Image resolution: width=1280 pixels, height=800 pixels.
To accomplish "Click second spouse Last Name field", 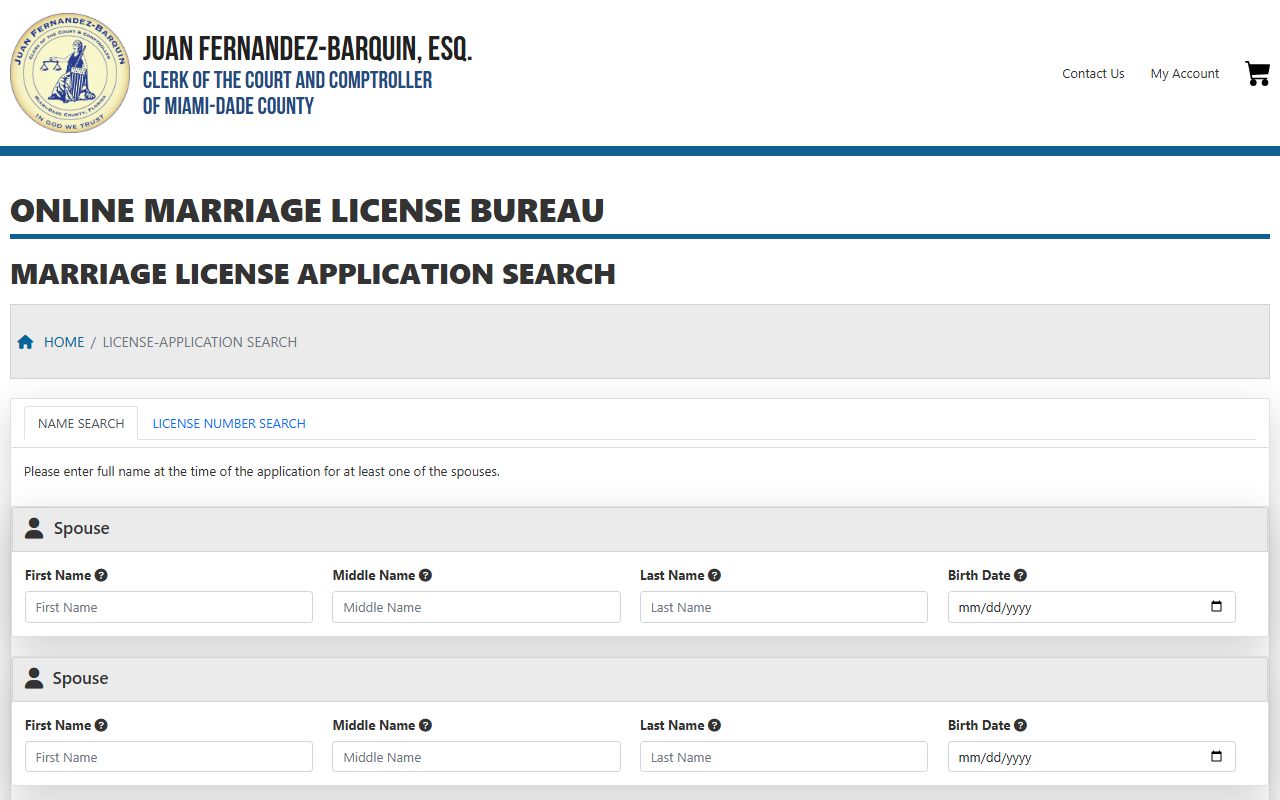I will pyautogui.click(x=784, y=757).
